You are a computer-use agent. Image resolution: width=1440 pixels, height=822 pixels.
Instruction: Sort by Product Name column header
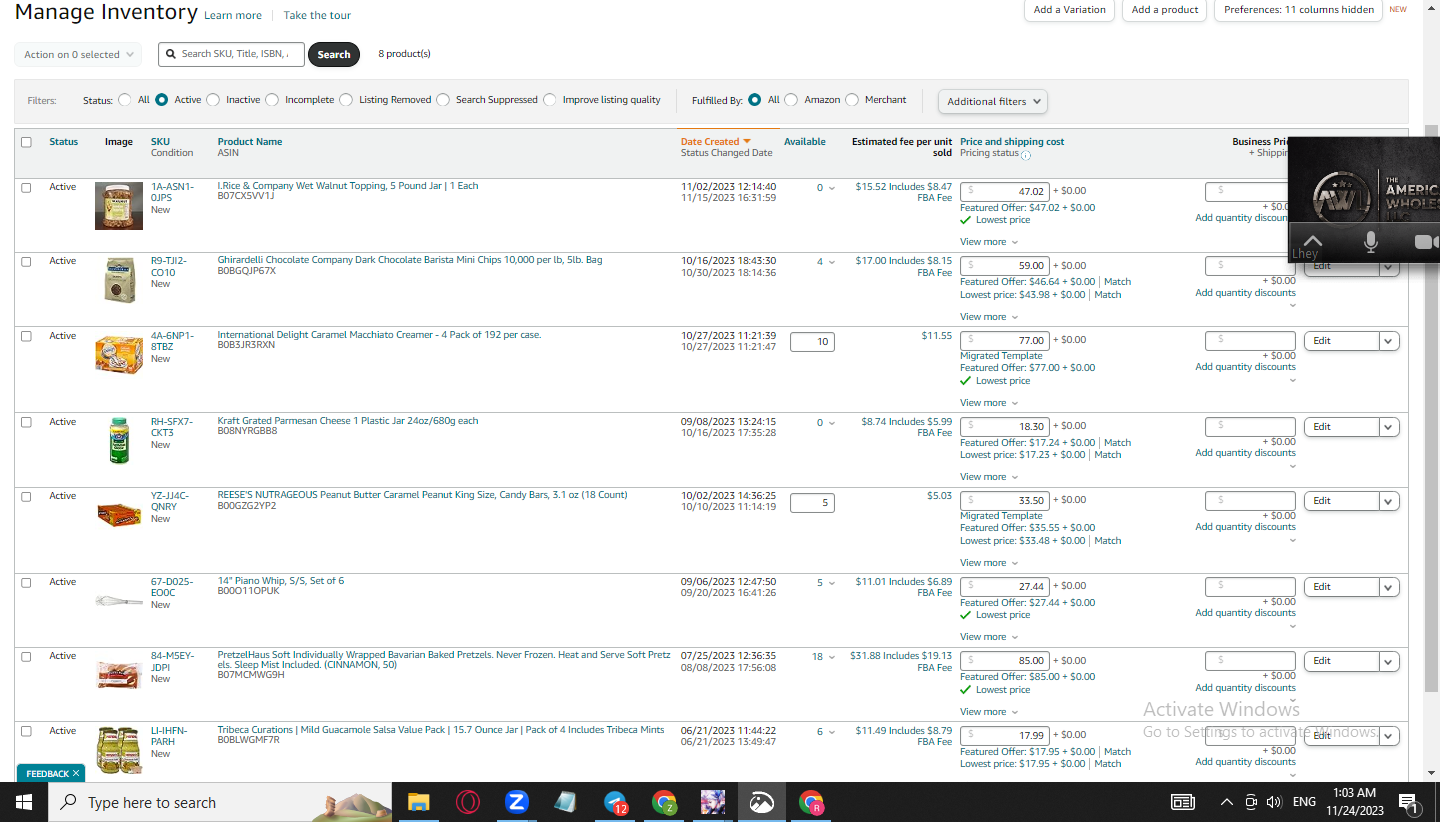250,142
